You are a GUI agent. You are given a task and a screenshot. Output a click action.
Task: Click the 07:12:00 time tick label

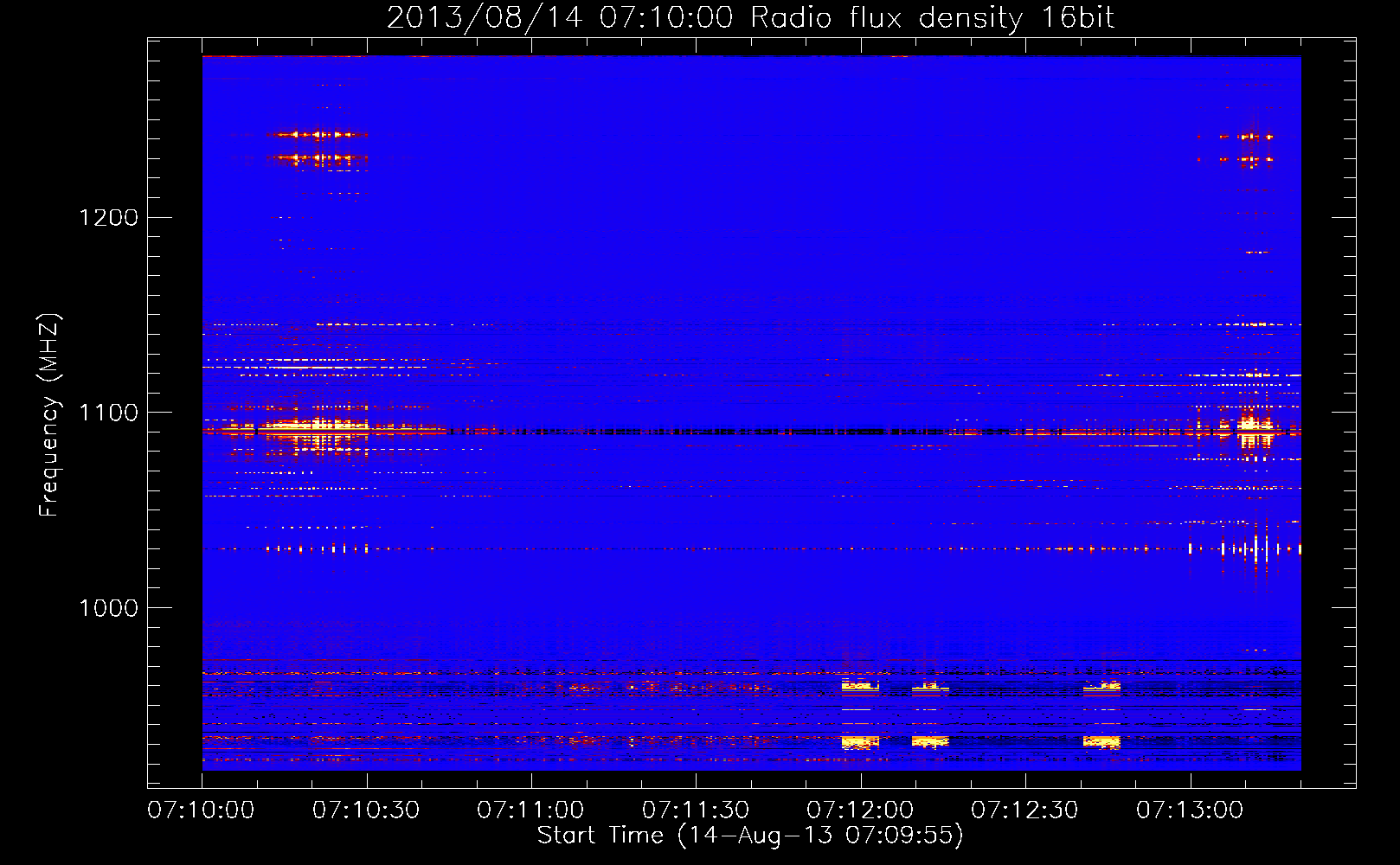(x=860, y=811)
